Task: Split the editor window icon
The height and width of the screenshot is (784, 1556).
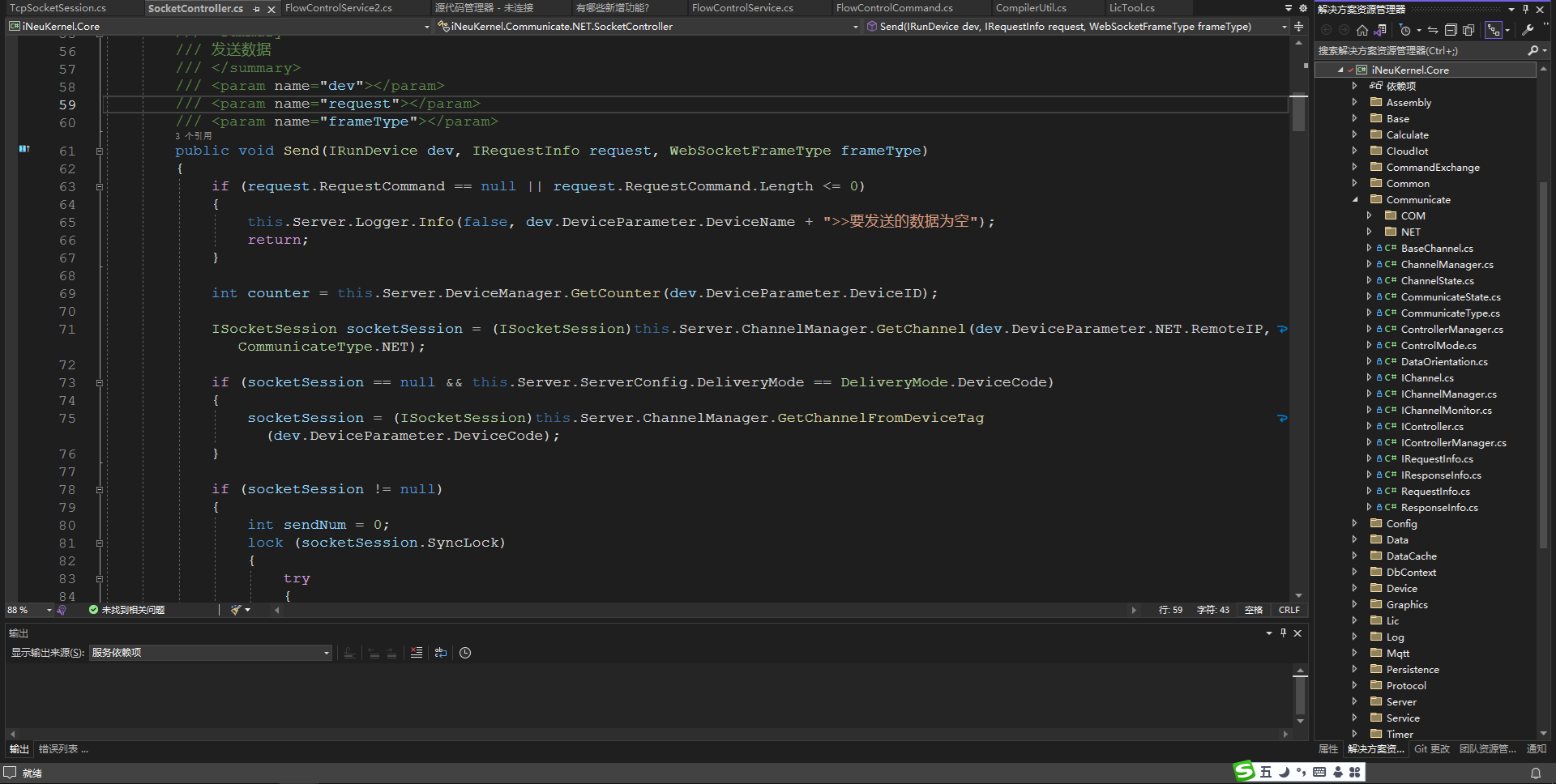Action: click(1298, 26)
